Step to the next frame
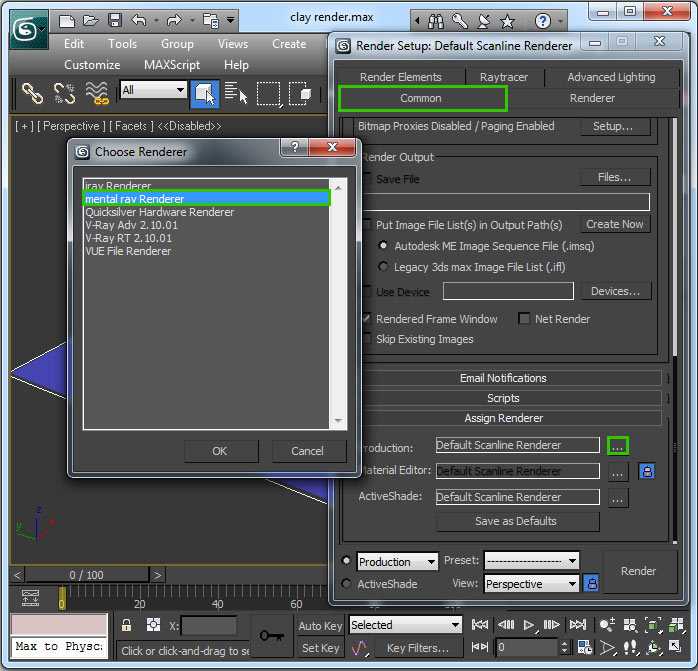The height and width of the screenshot is (671, 698). 551,625
